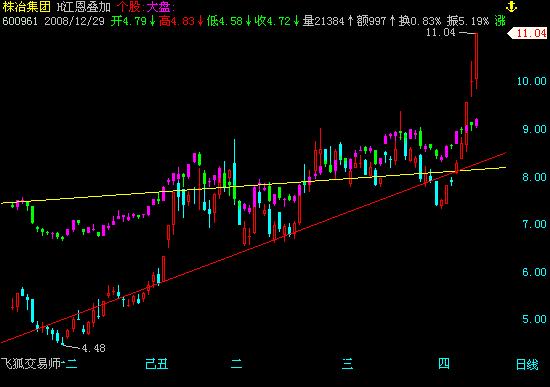Click the stock code 600961
The width and height of the screenshot is (550, 387).
point(20,21)
